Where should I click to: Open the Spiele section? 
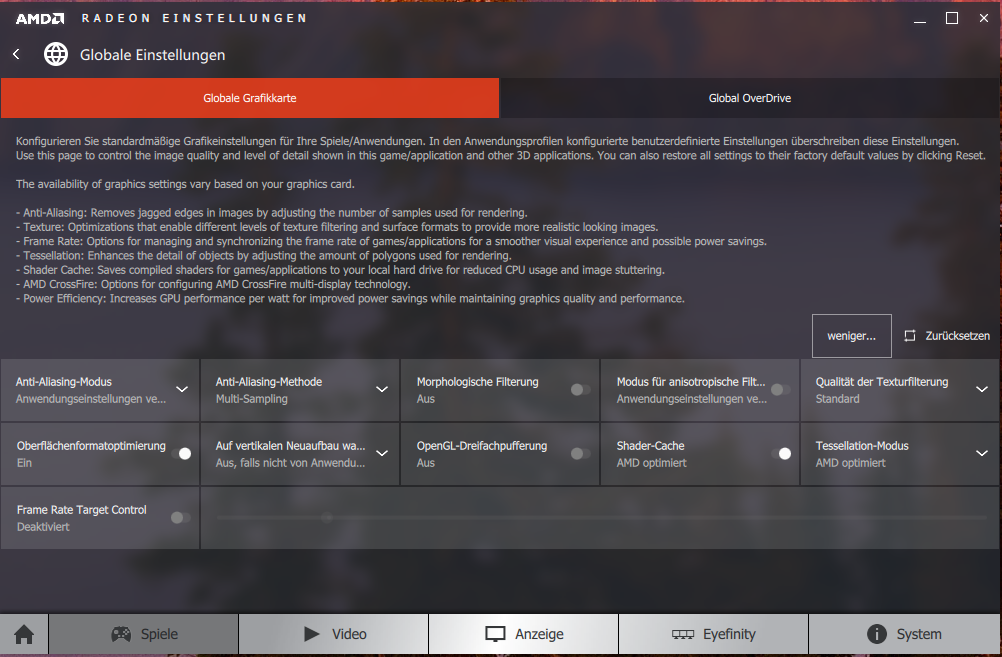pyautogui.click(x=143, y=634)
